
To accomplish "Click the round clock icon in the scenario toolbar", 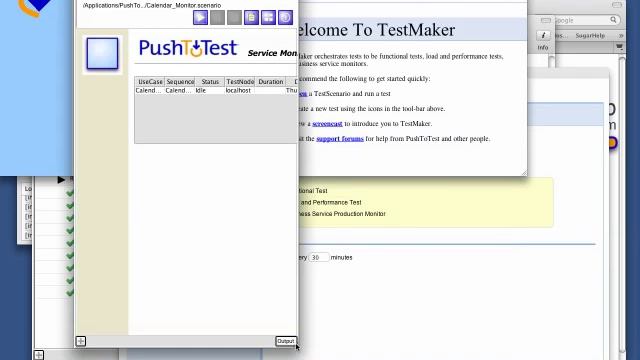I will [285, 18].
